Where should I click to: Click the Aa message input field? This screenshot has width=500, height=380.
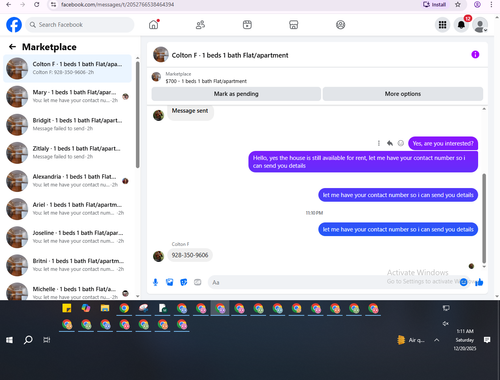pyautogui.click(x=333, y=283)
